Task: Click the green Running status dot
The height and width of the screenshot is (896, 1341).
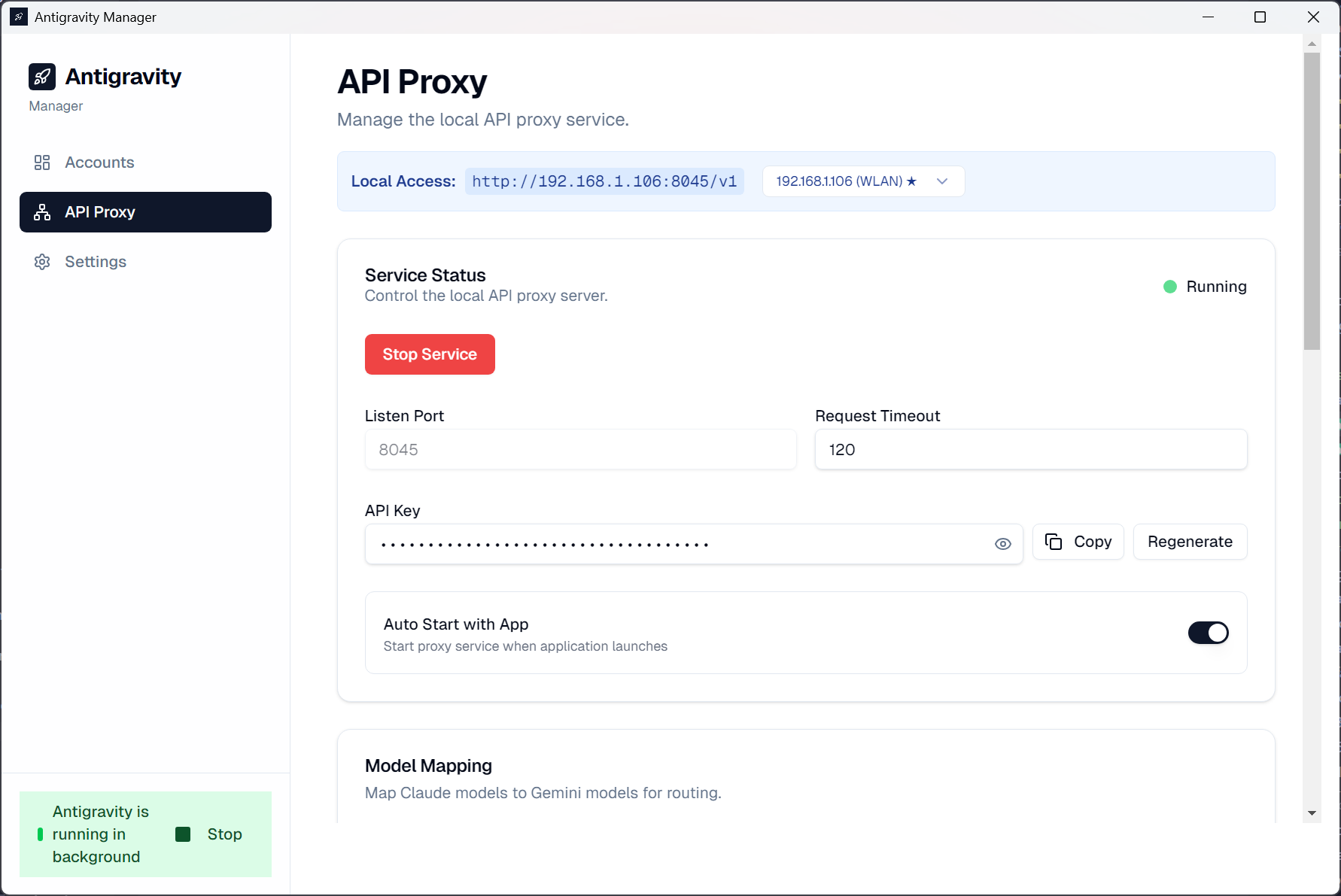Action: (1169, 286)
